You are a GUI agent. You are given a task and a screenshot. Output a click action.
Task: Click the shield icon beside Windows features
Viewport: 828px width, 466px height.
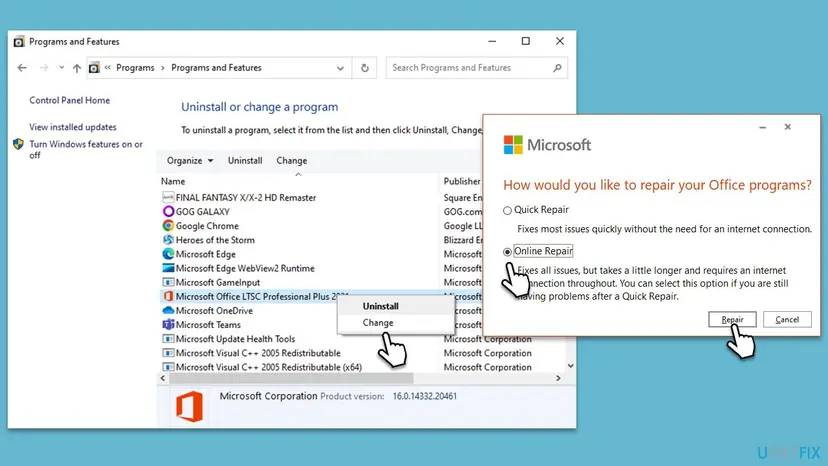(18, 144)
